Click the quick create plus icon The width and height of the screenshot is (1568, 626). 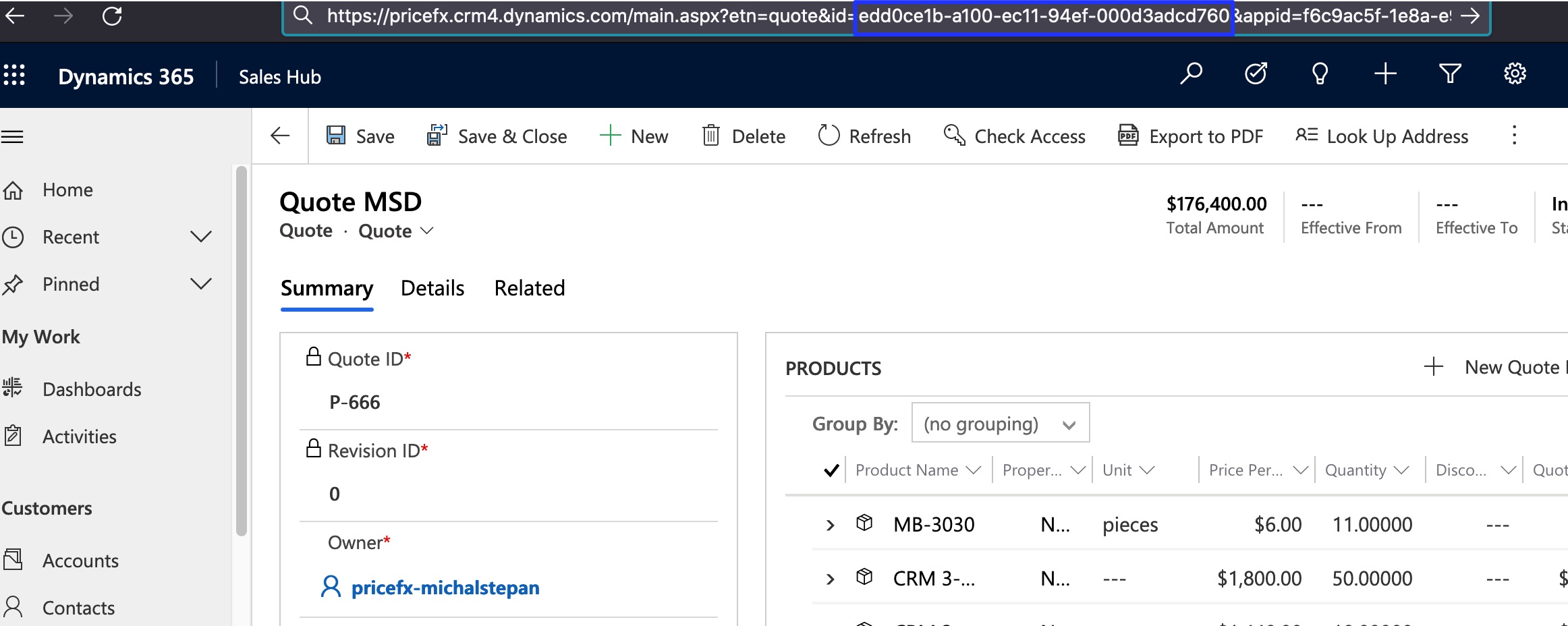pyautogui.click(x=1385, y=74)
